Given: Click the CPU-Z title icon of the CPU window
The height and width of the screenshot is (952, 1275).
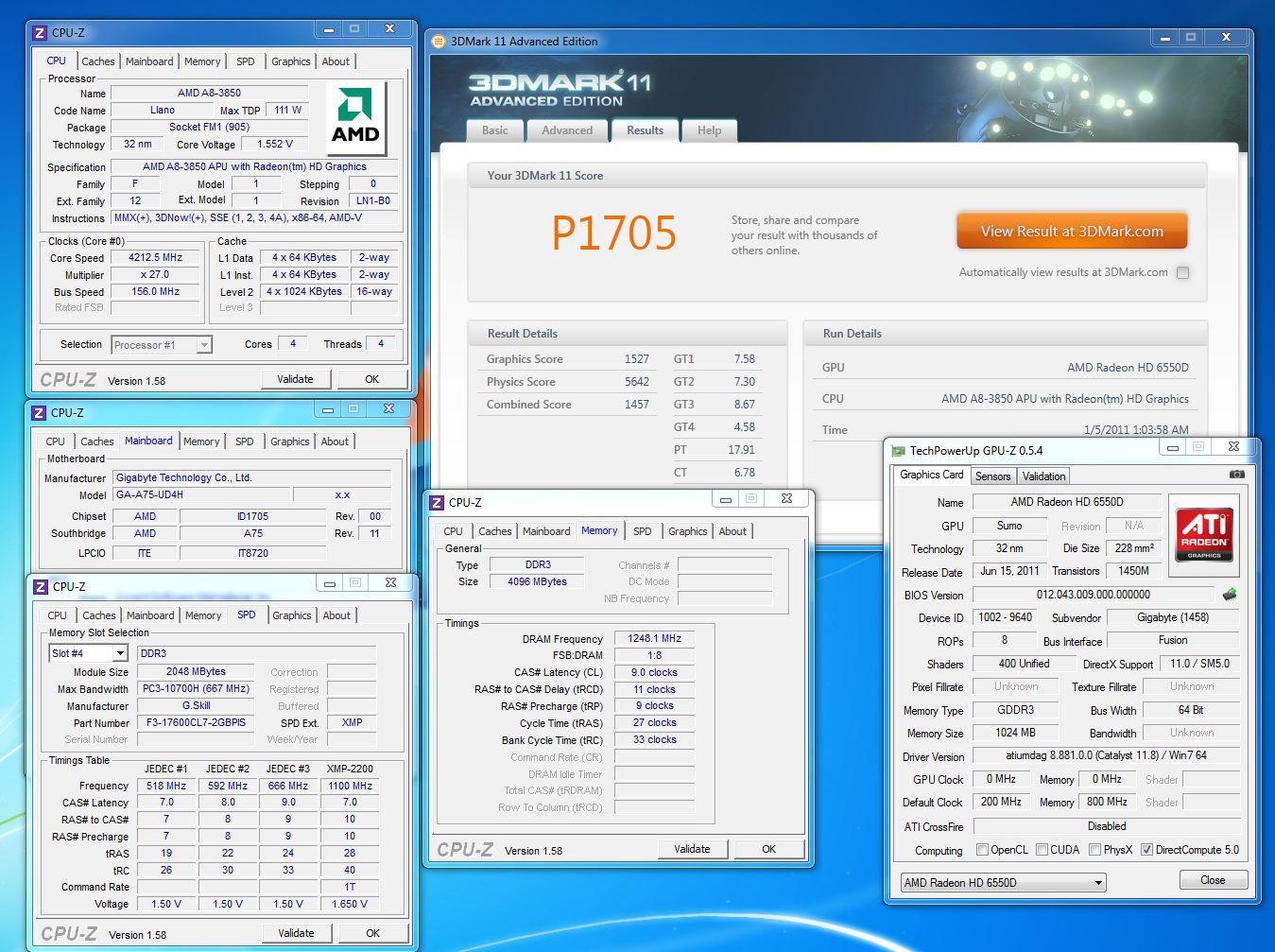Looking at the screenshot, I should pyautogui.click(x=40, y=32).
